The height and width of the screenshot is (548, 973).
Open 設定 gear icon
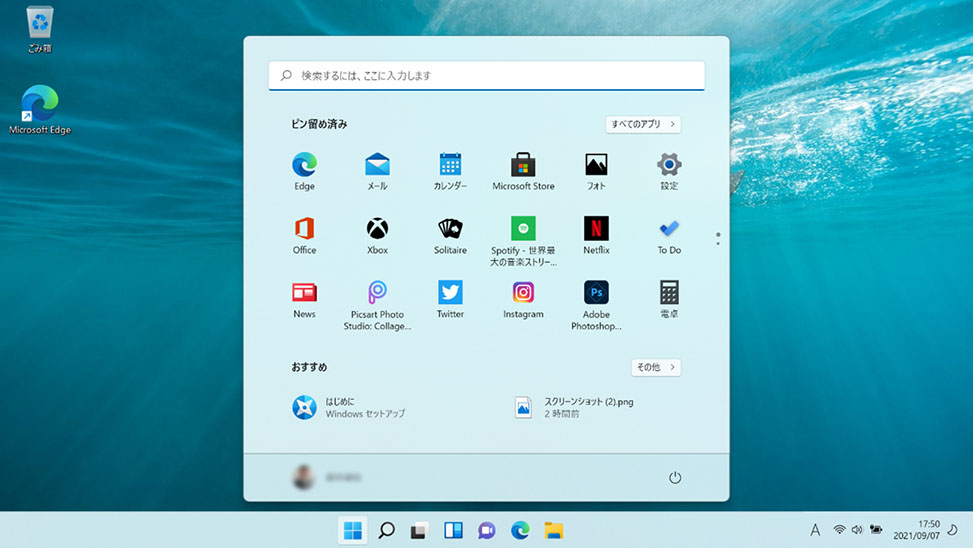(x=669, y=171)
